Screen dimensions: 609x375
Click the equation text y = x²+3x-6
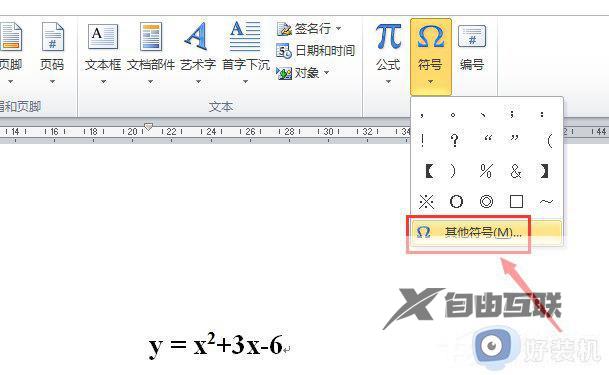[216, 345]
